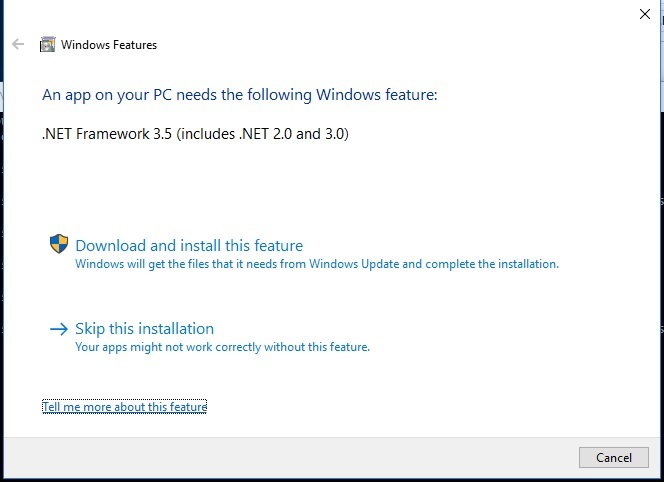664x482 pixels.
Task: Click the Windows Features title text
Action: pos(109,45)
